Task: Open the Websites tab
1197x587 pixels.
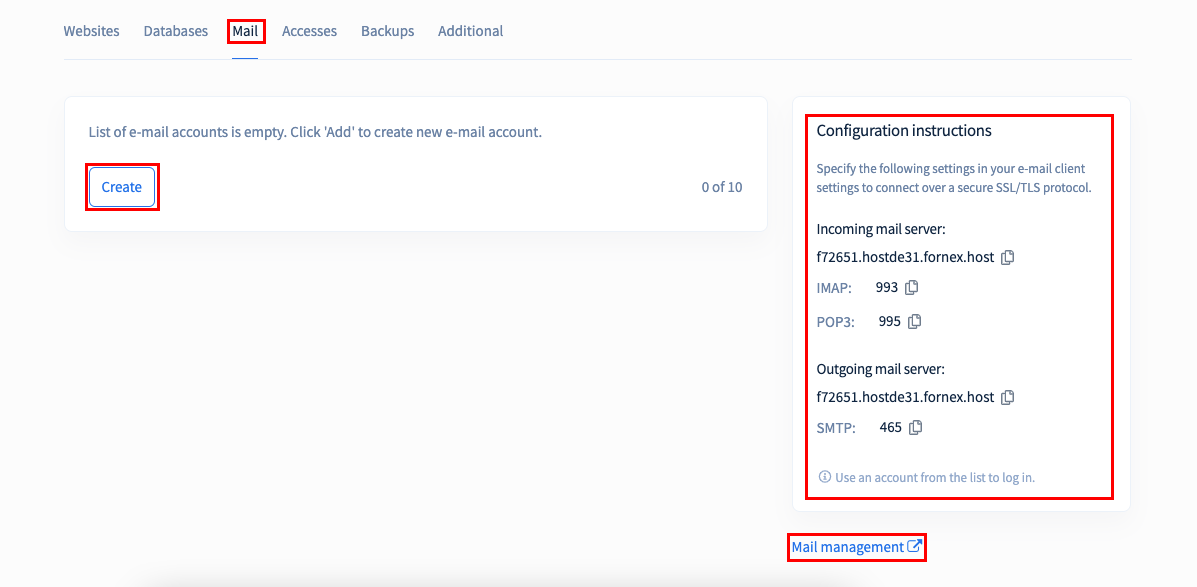Action: [92, 31]
